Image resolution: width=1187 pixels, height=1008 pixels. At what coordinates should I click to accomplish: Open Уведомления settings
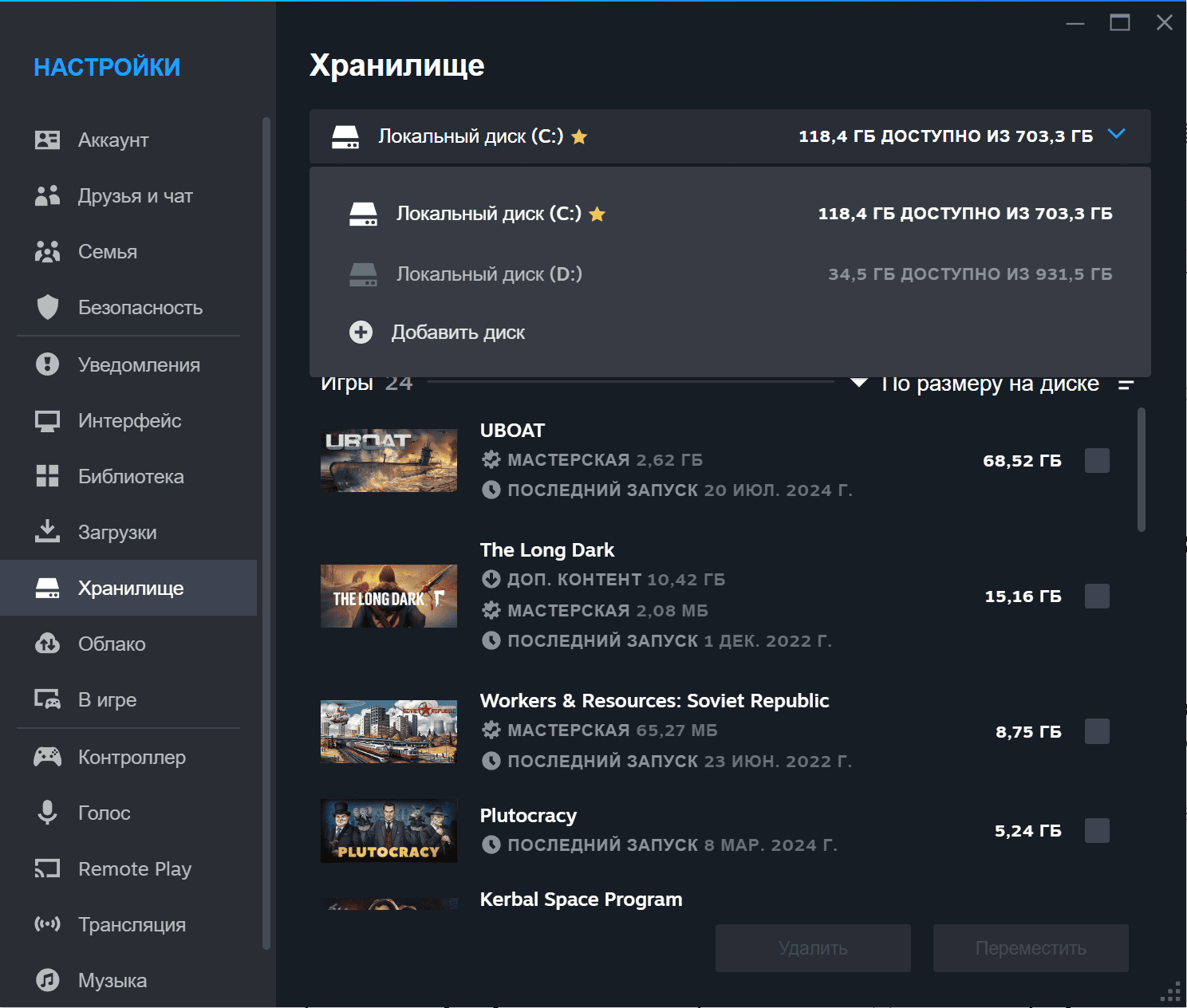[x=128, y=365]
